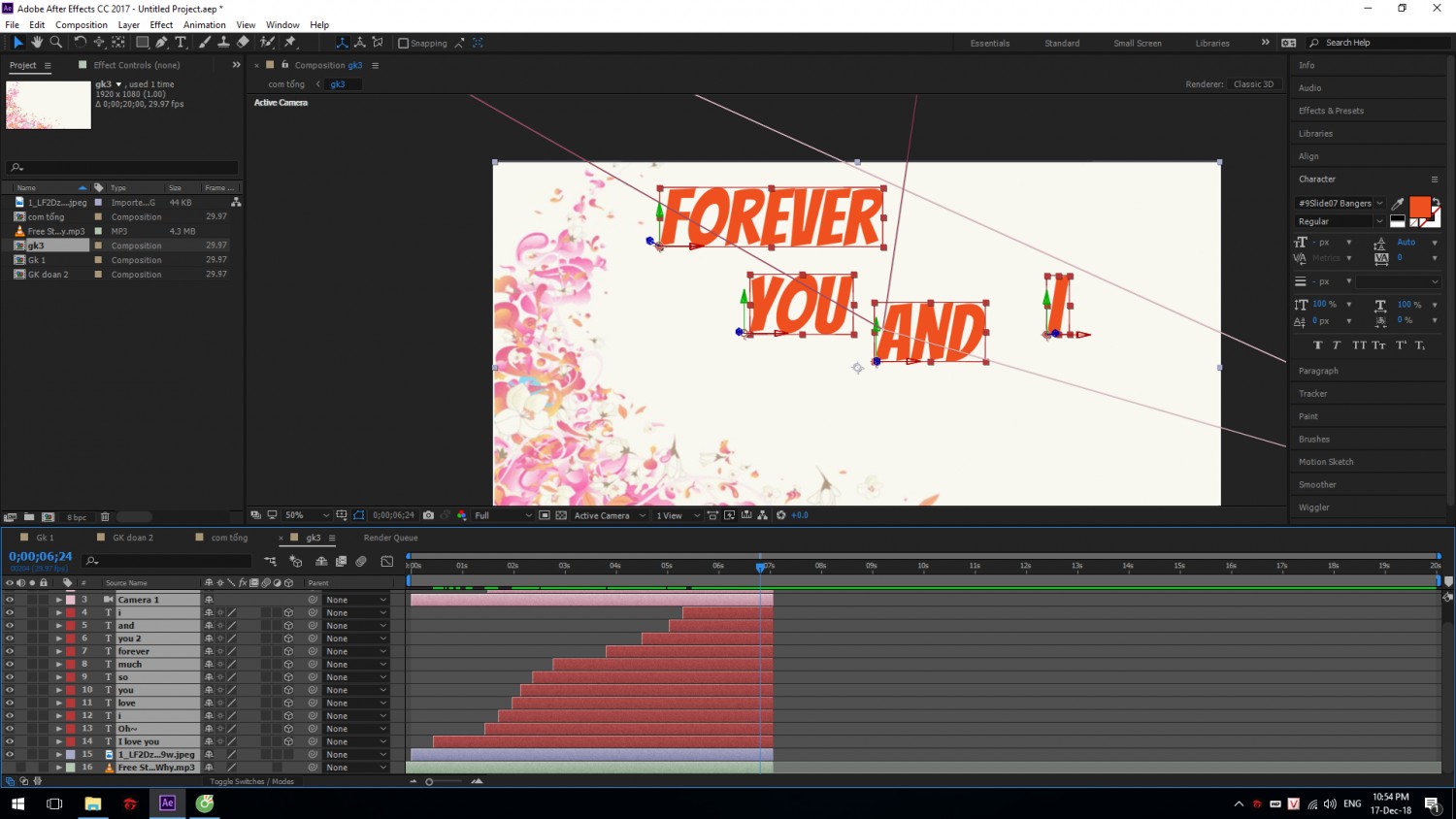The height and width of the screenshot is (819, 1456).
Task: Enable the Snapping checkbox
Action: (x=404, y=44)
